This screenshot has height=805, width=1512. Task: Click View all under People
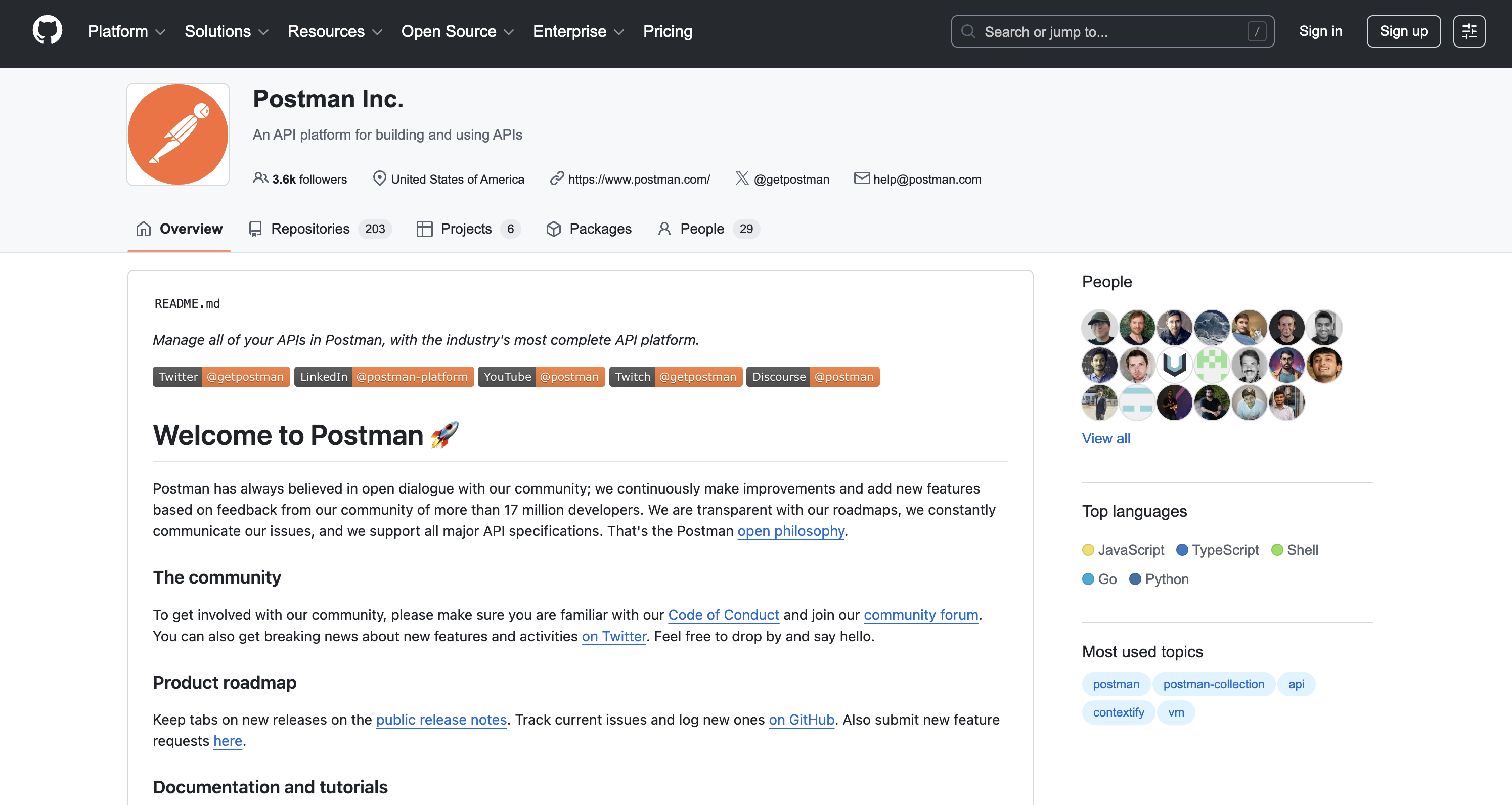click(1106, 438)
